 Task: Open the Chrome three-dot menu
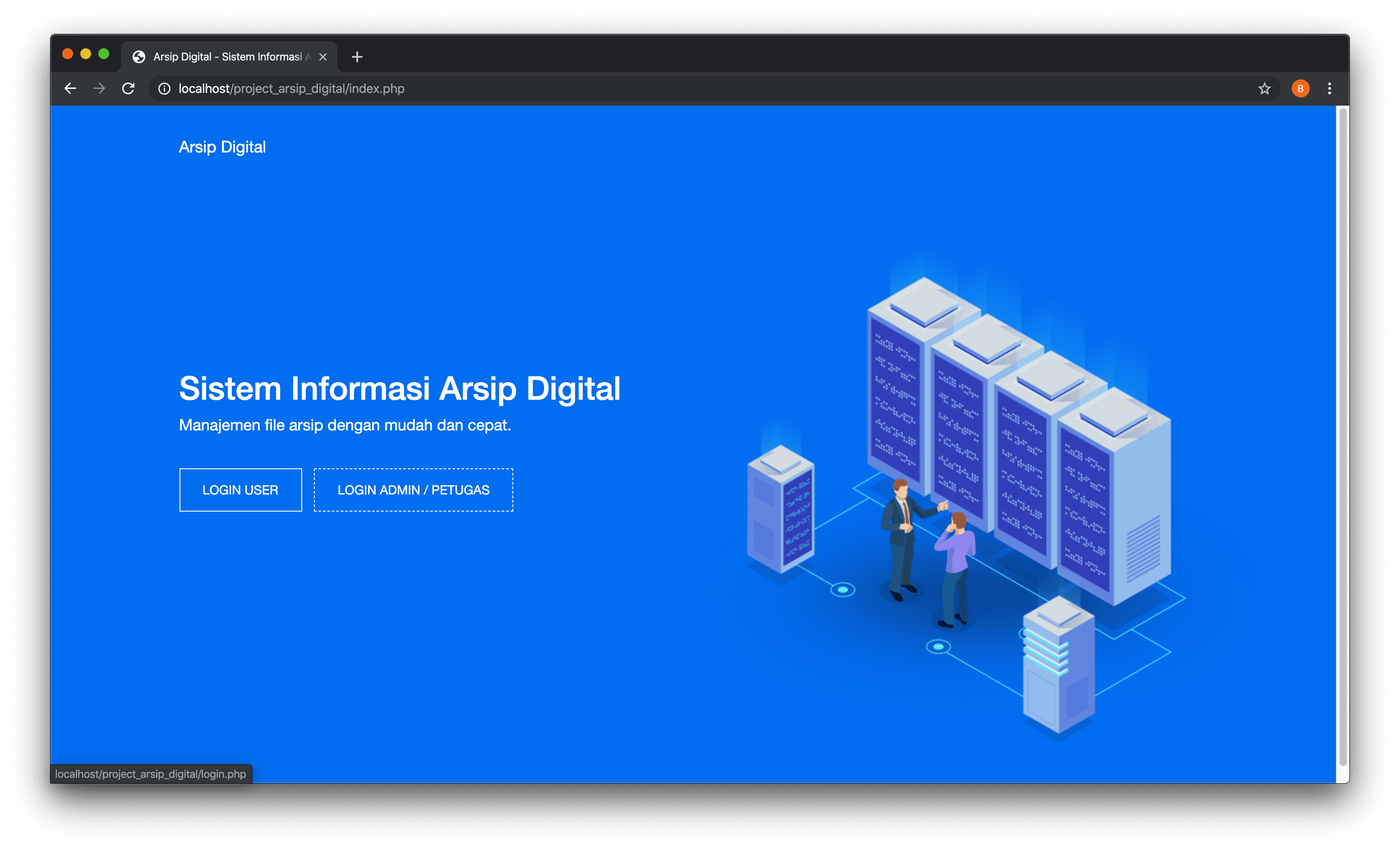[1330, 88]
